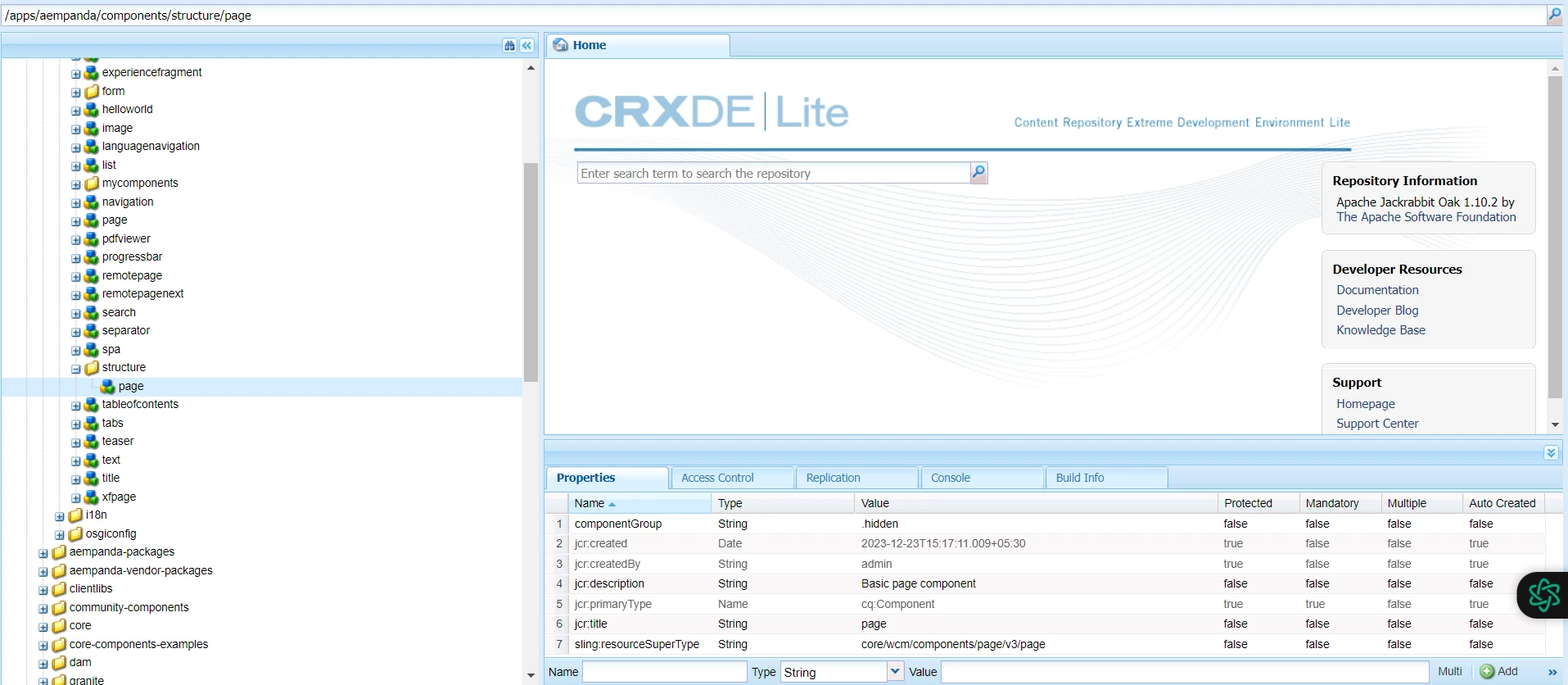Click the selected page component icon under structure
The height and width of the screenshot is (685, 1568).
pos(108,387)
